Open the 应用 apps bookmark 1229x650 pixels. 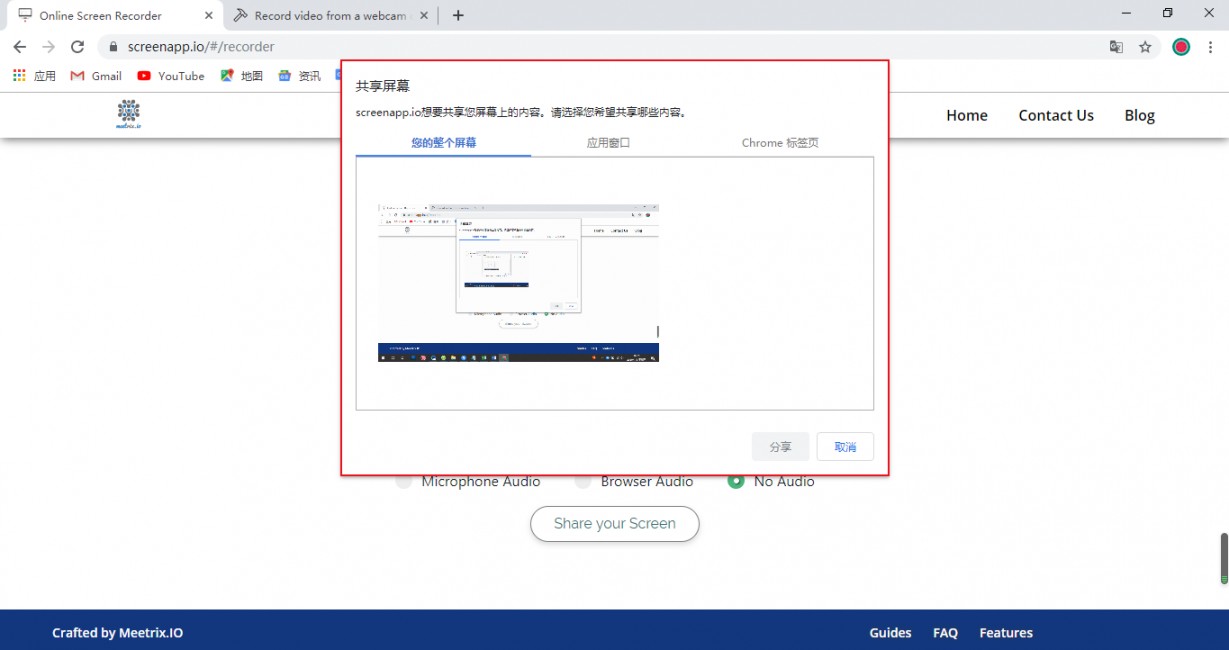(34, 76)
